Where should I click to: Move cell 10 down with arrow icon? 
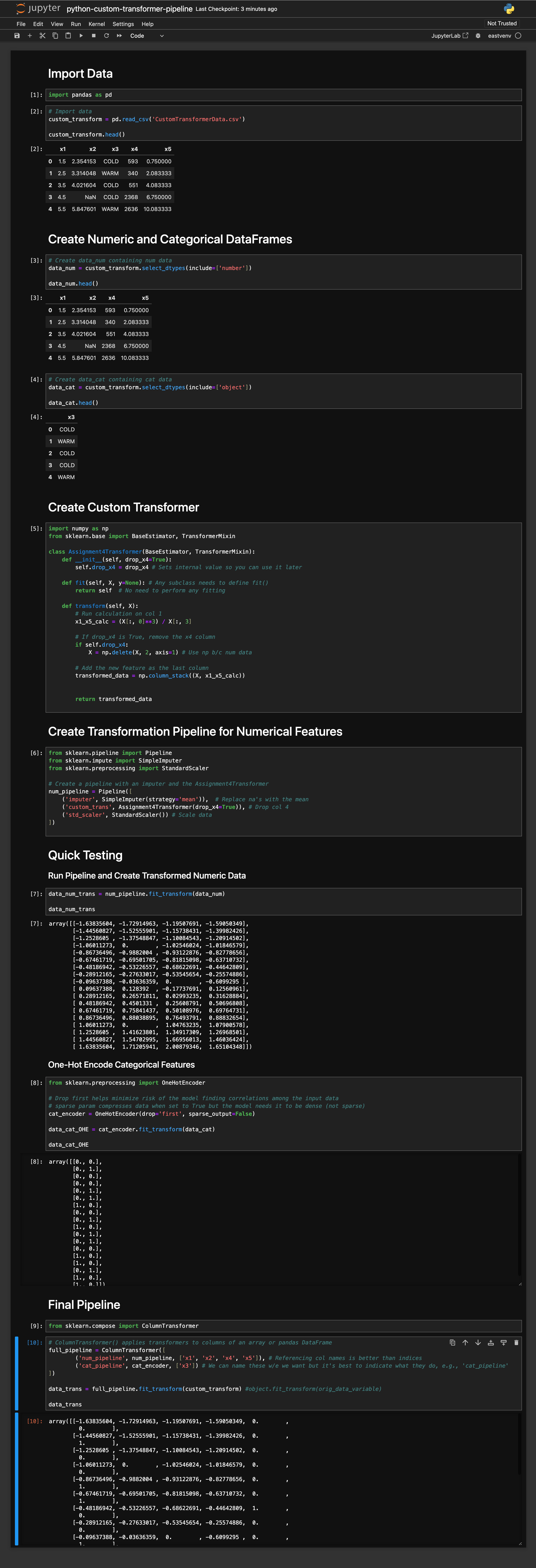point(478,1343)
